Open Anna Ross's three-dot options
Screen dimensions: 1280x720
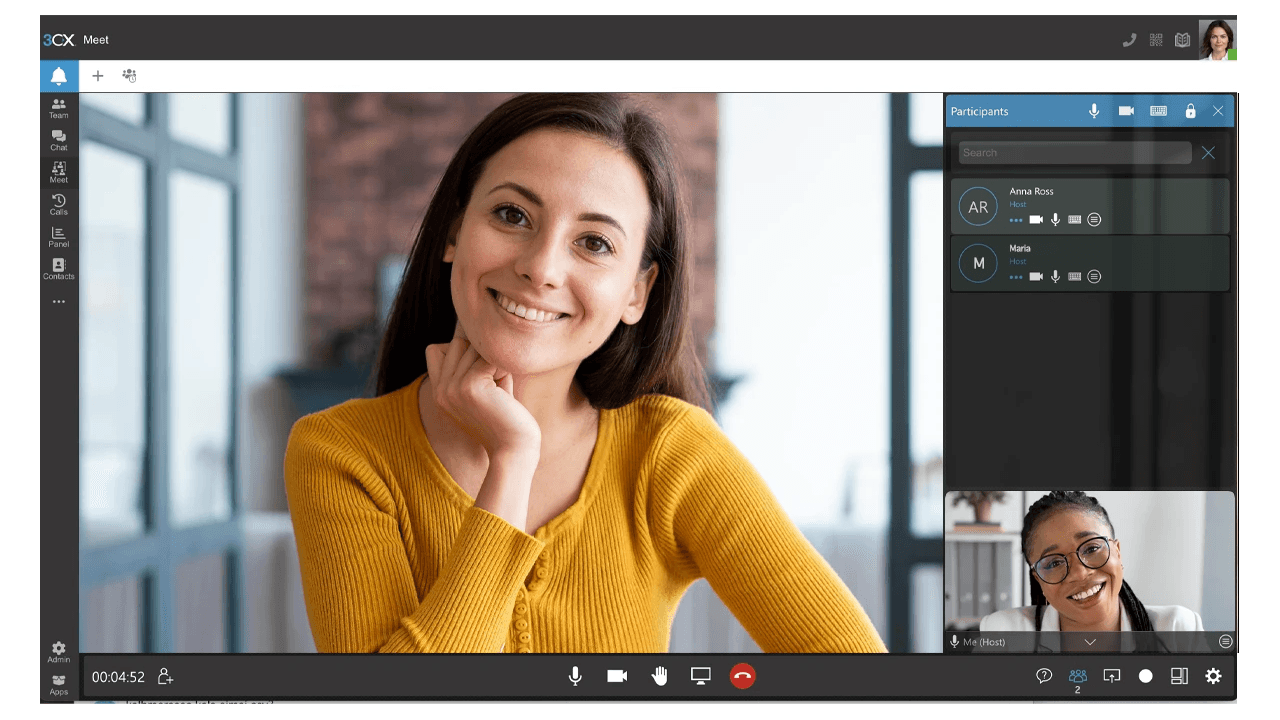click(1016, 220)
